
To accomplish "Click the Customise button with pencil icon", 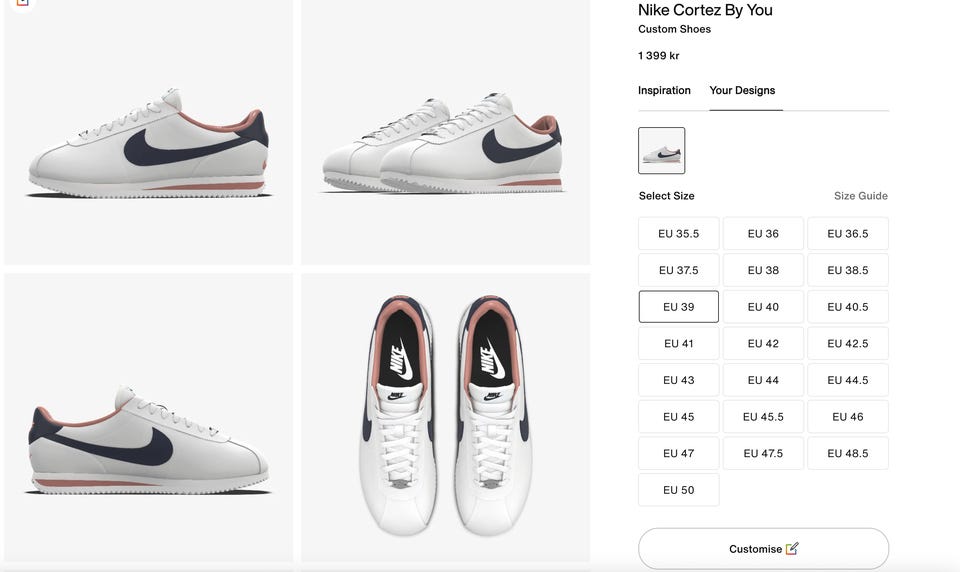I will pyautogui.click(x=763, y=549).
